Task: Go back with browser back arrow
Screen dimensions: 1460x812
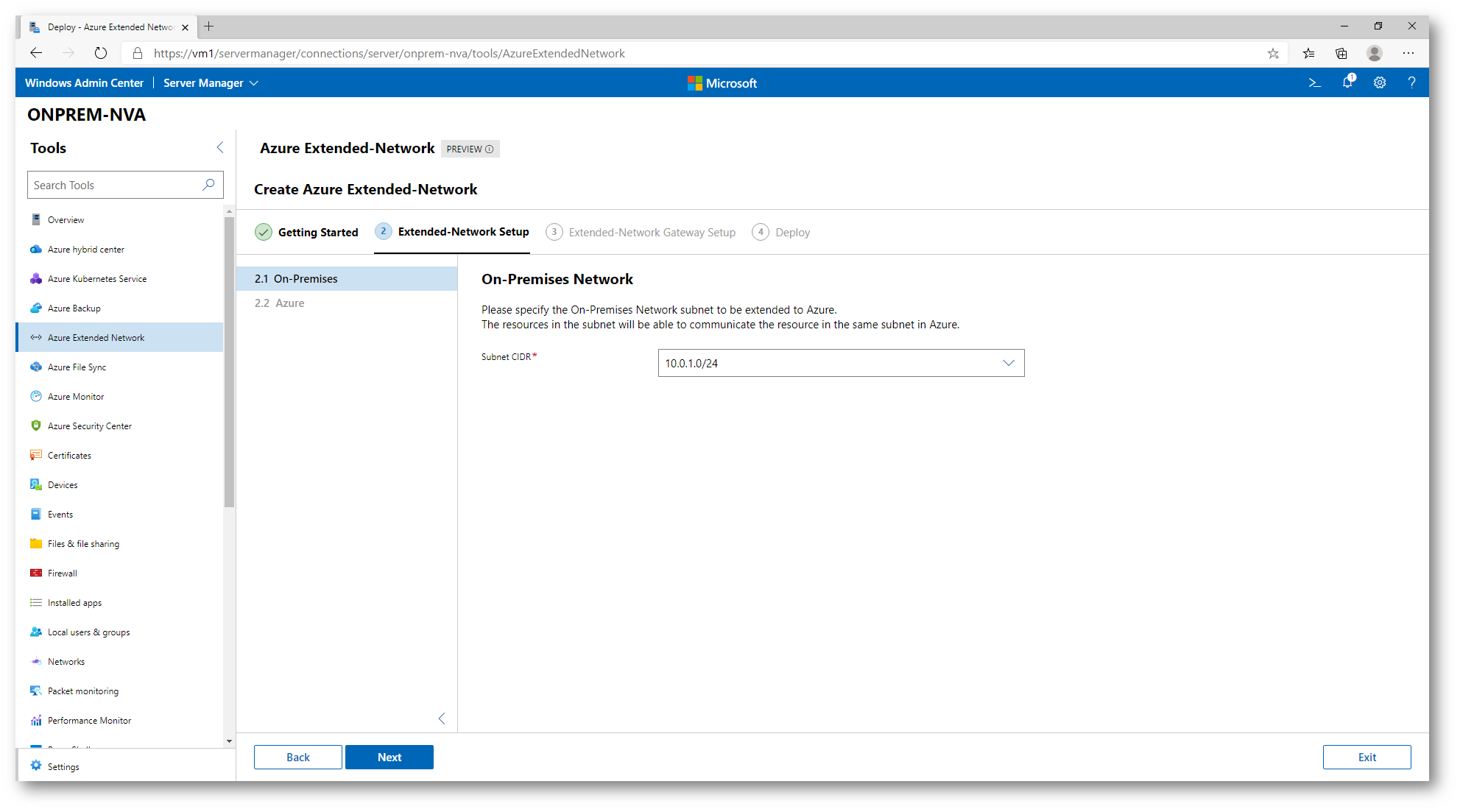Action: click(36, 53)
